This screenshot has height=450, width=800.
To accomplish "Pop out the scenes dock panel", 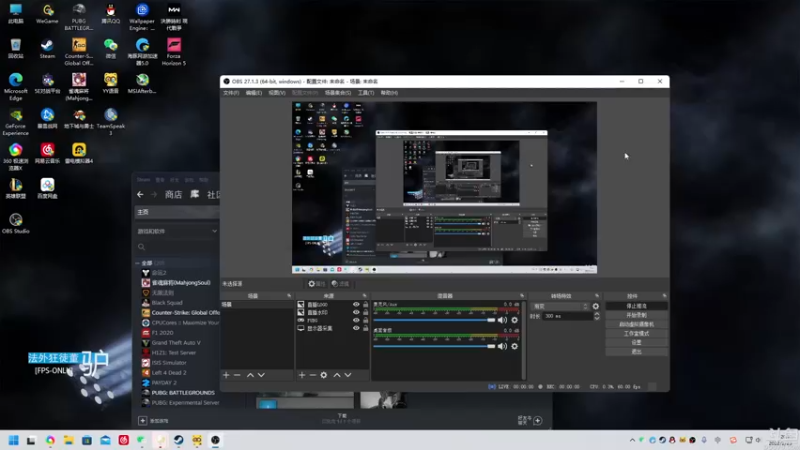I will click(x=289, y=296).
